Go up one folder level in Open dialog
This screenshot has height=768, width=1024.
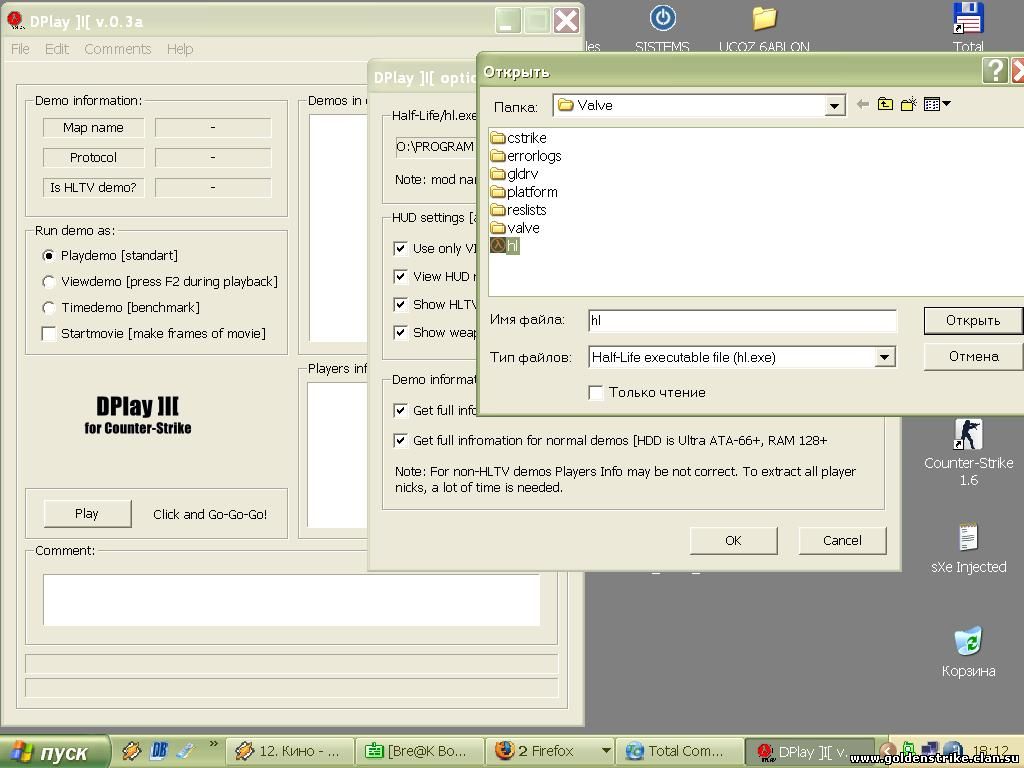[885, 104]
